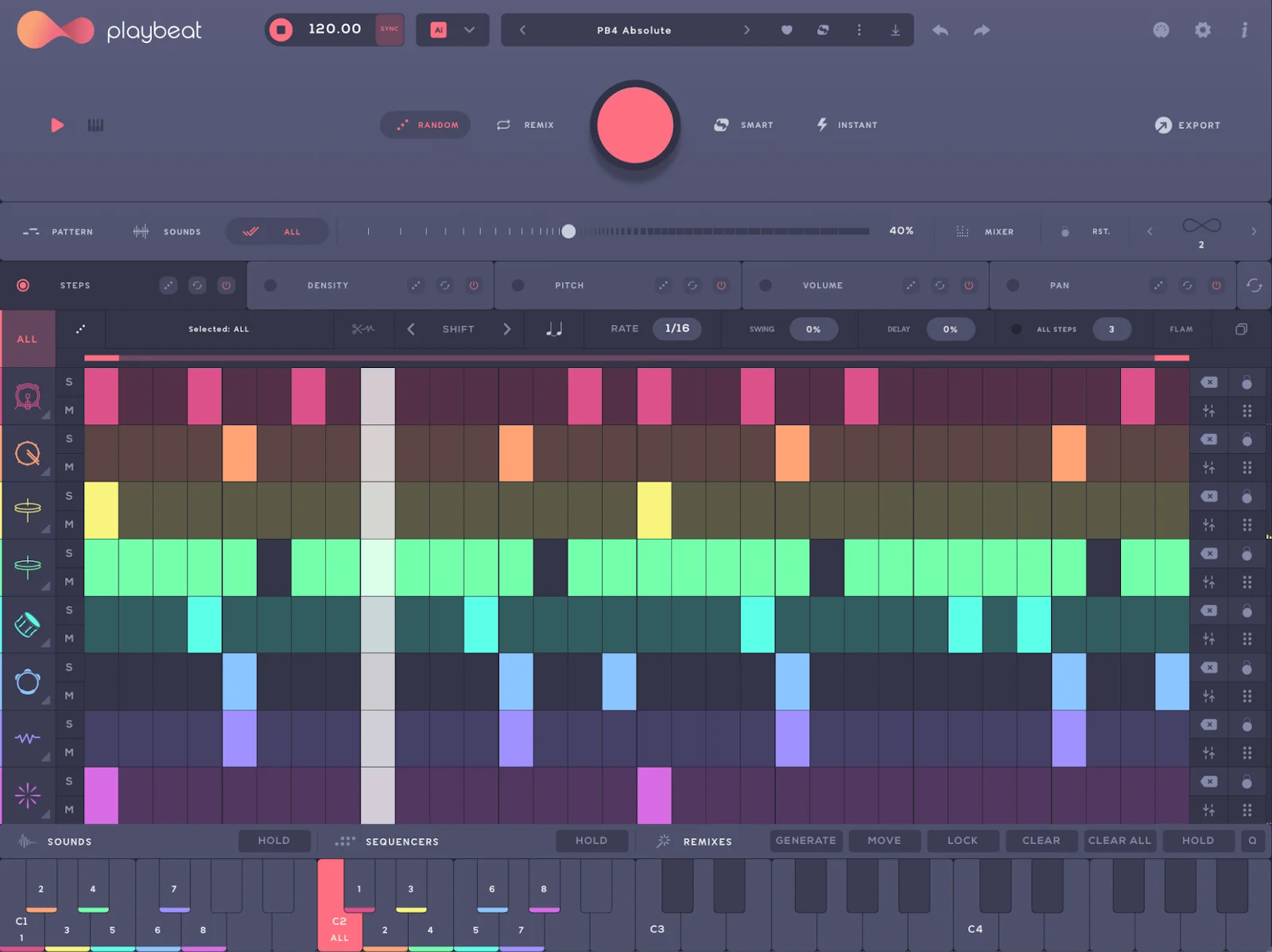This screenshot has height=952, width=1272.
Task: Start playback with the play icon
Action: pyautogui.click(x=57, y=125)
